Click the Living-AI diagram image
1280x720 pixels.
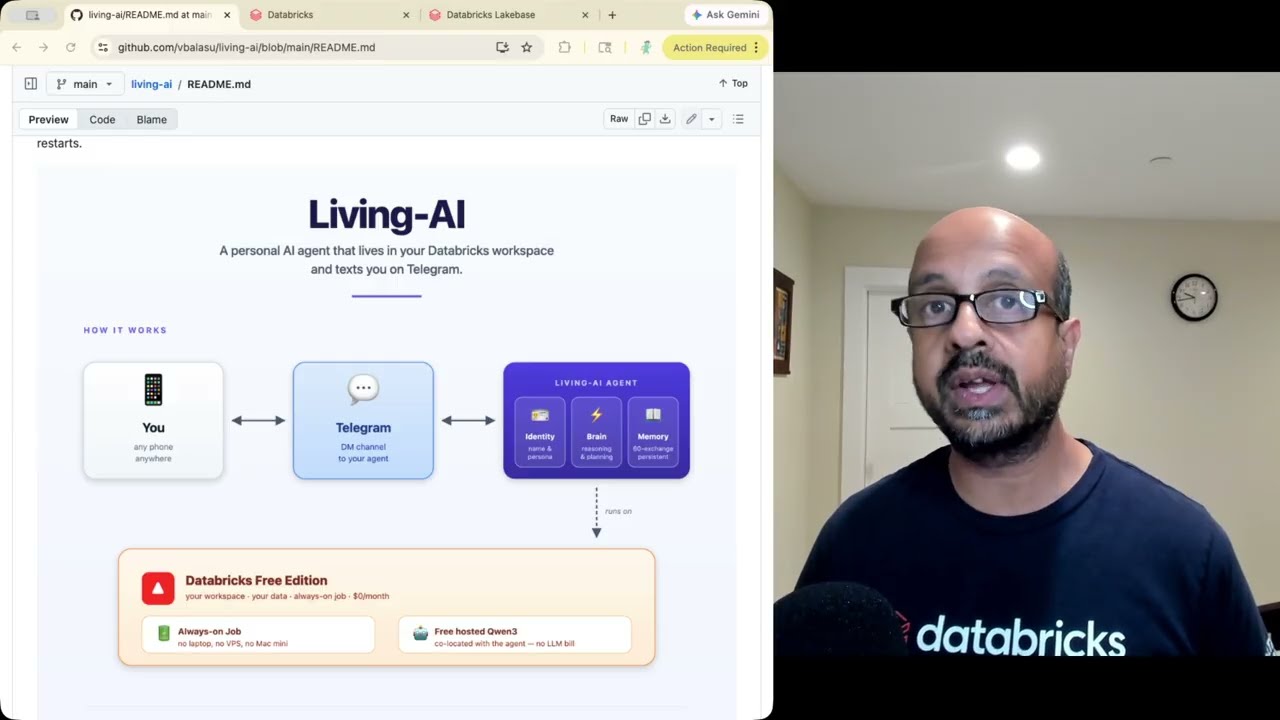[x=386, y=440]
